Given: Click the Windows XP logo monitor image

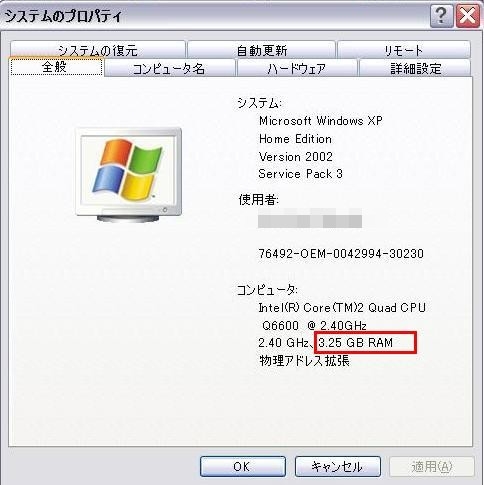Looking at the screenshot, I should (x=129, y=175).
